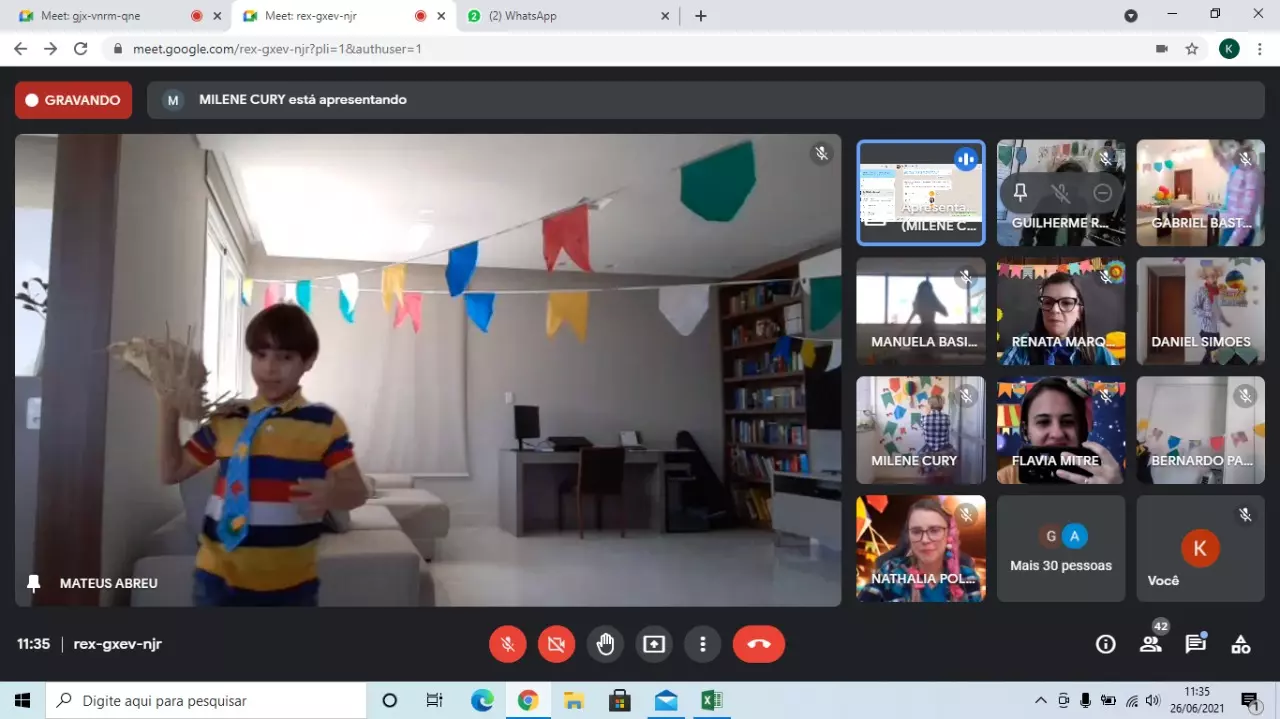Open the activities shapes icon
Screen dimensions: 1280x719
click(x=1240, y=644)
